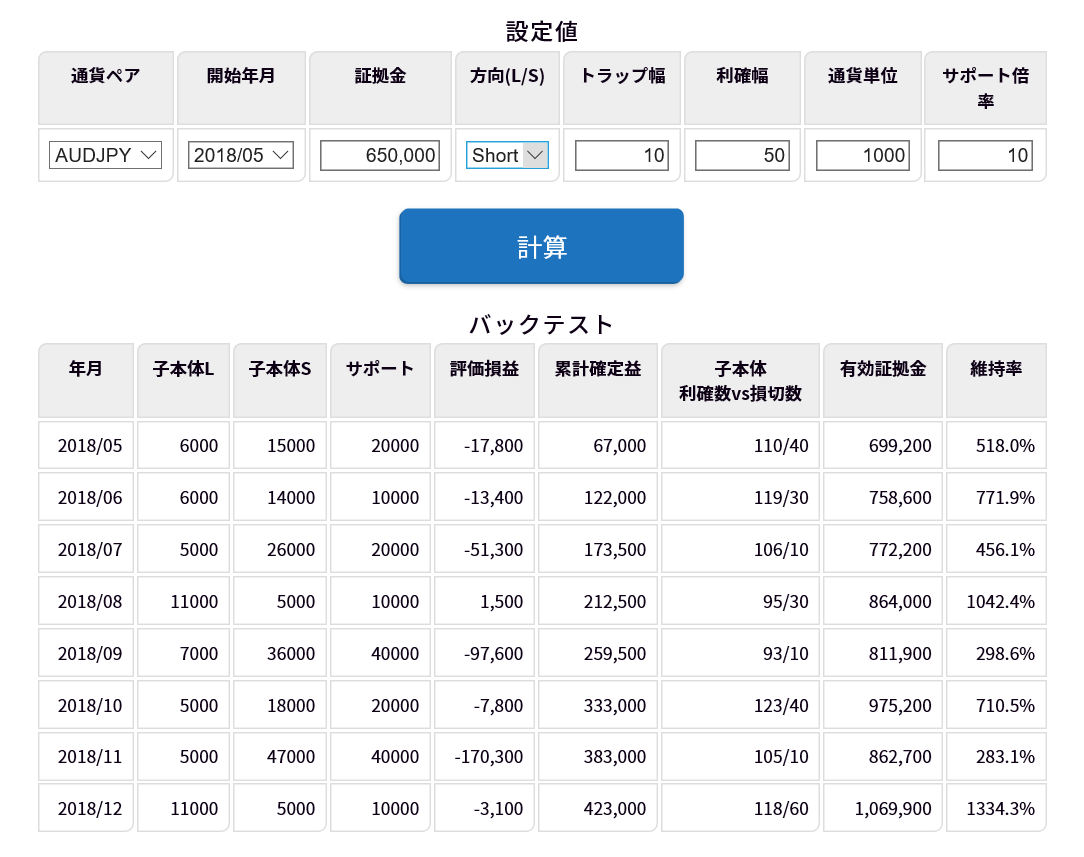Click the 864,000 effective margin cell
The width and height of the screenshot is (1084, 857).
click(883, 601)
